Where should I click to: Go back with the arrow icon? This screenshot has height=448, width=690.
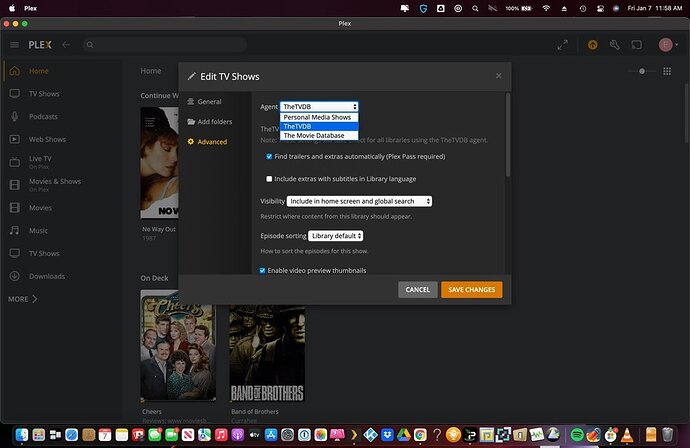pyautogui.click(x=66, y=45)
